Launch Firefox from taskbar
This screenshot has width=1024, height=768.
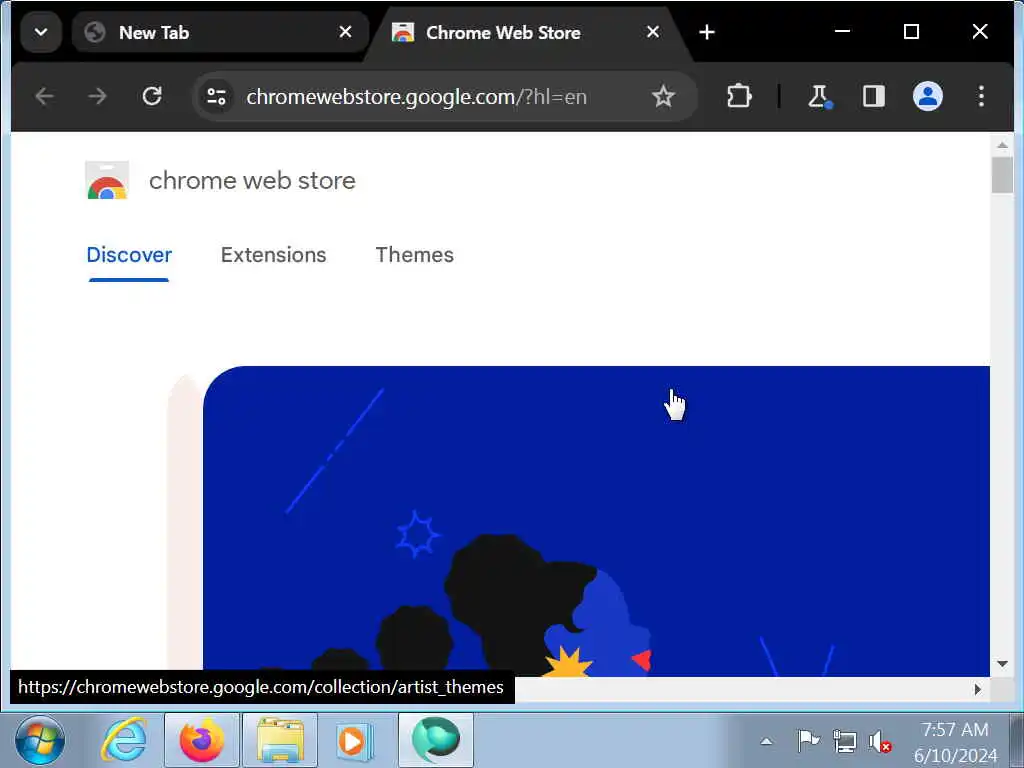pyautogui.click(x=202, y=740)
